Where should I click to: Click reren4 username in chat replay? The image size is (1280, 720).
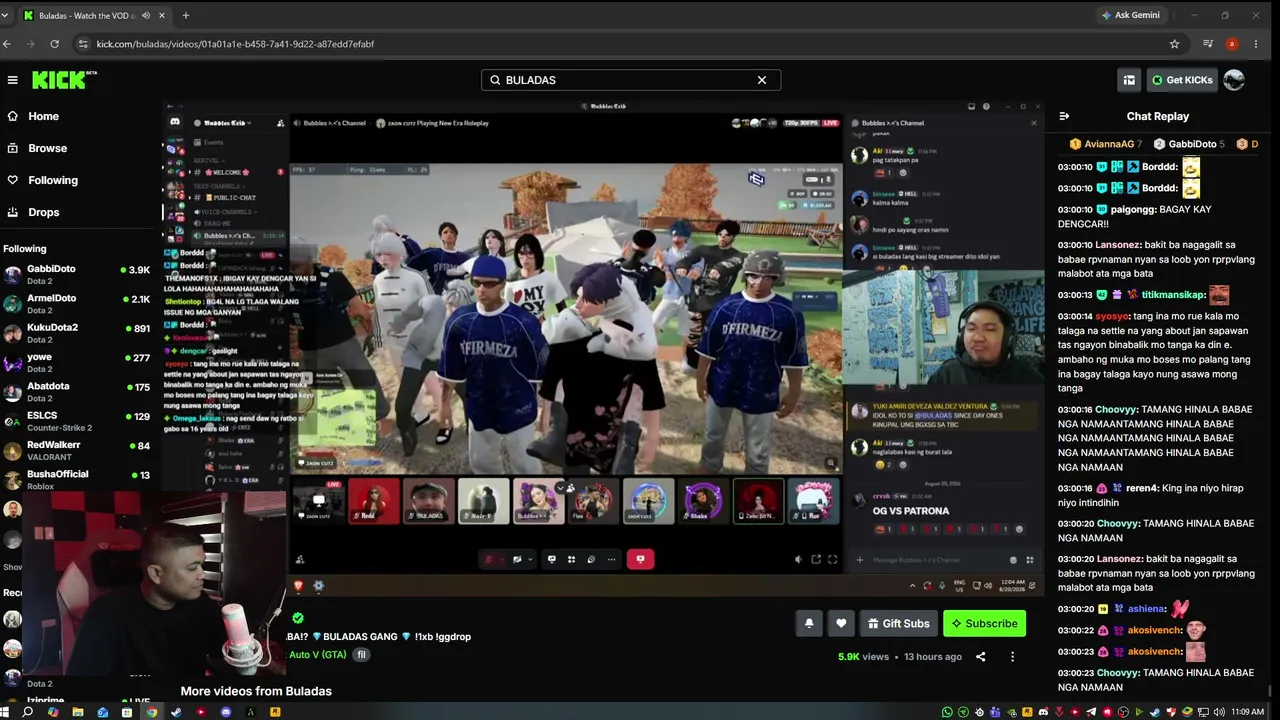[x=1142, y=489]
